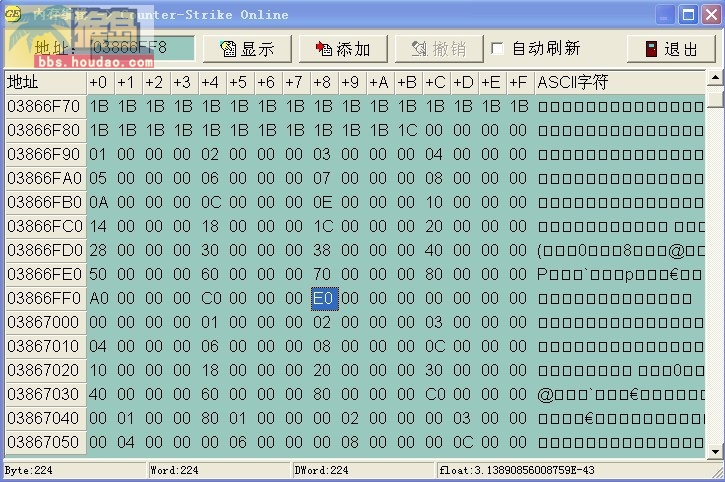
Task: Focus the address input field 03866FF8
Action: click(142, 47)
